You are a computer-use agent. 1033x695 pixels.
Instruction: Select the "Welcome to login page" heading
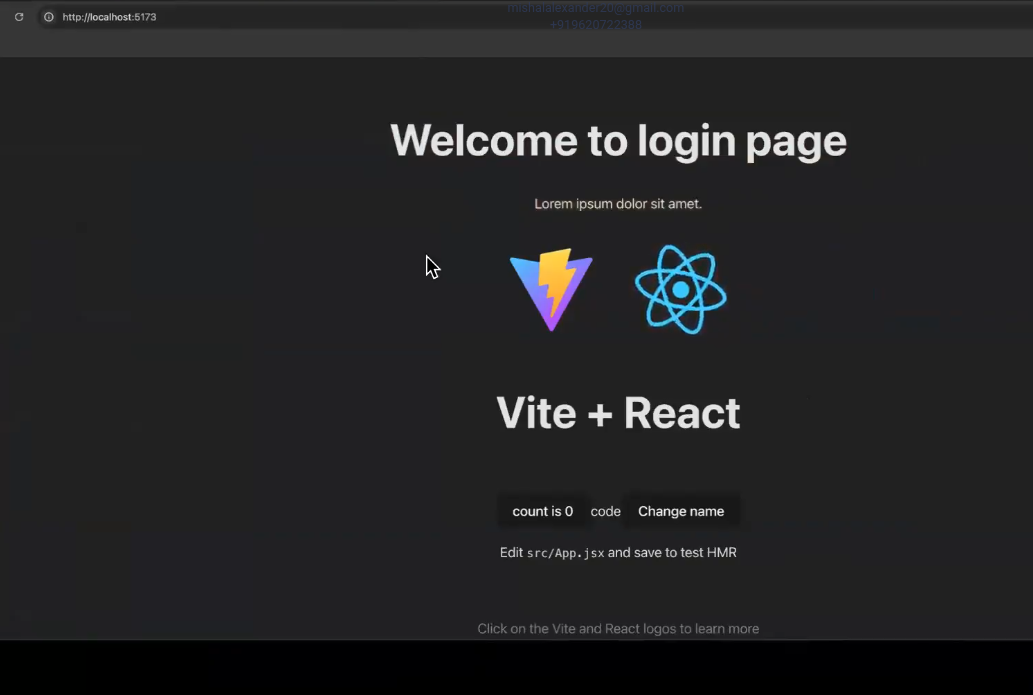(618, 141)
